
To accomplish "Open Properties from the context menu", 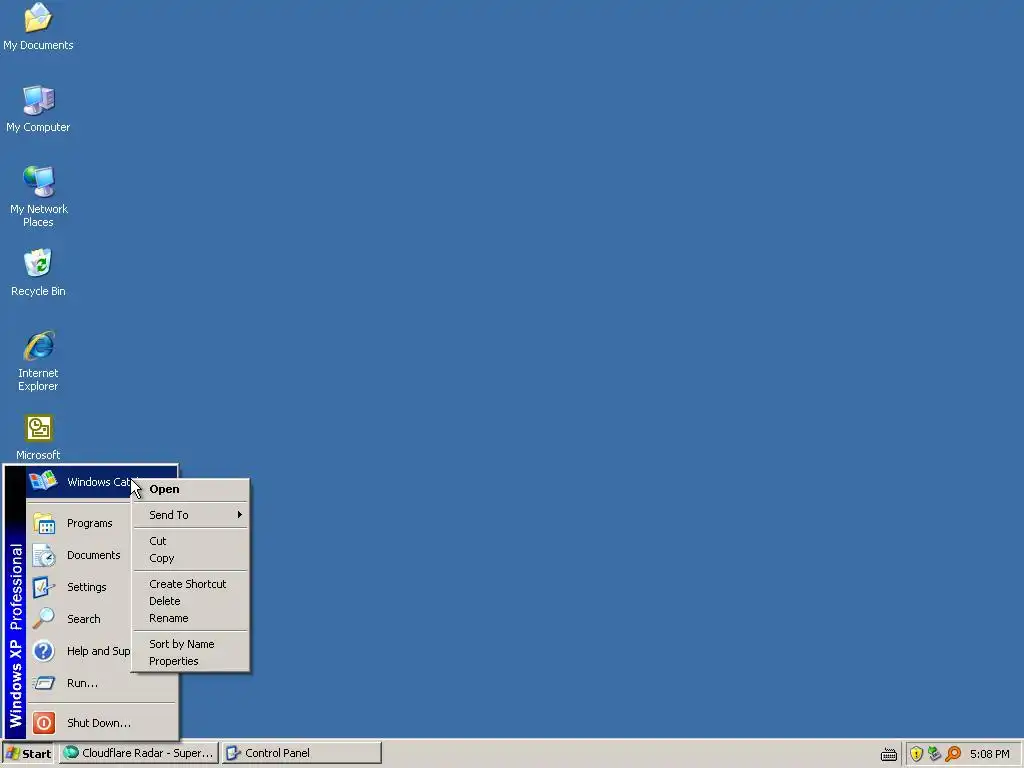I will click(191, 661).
